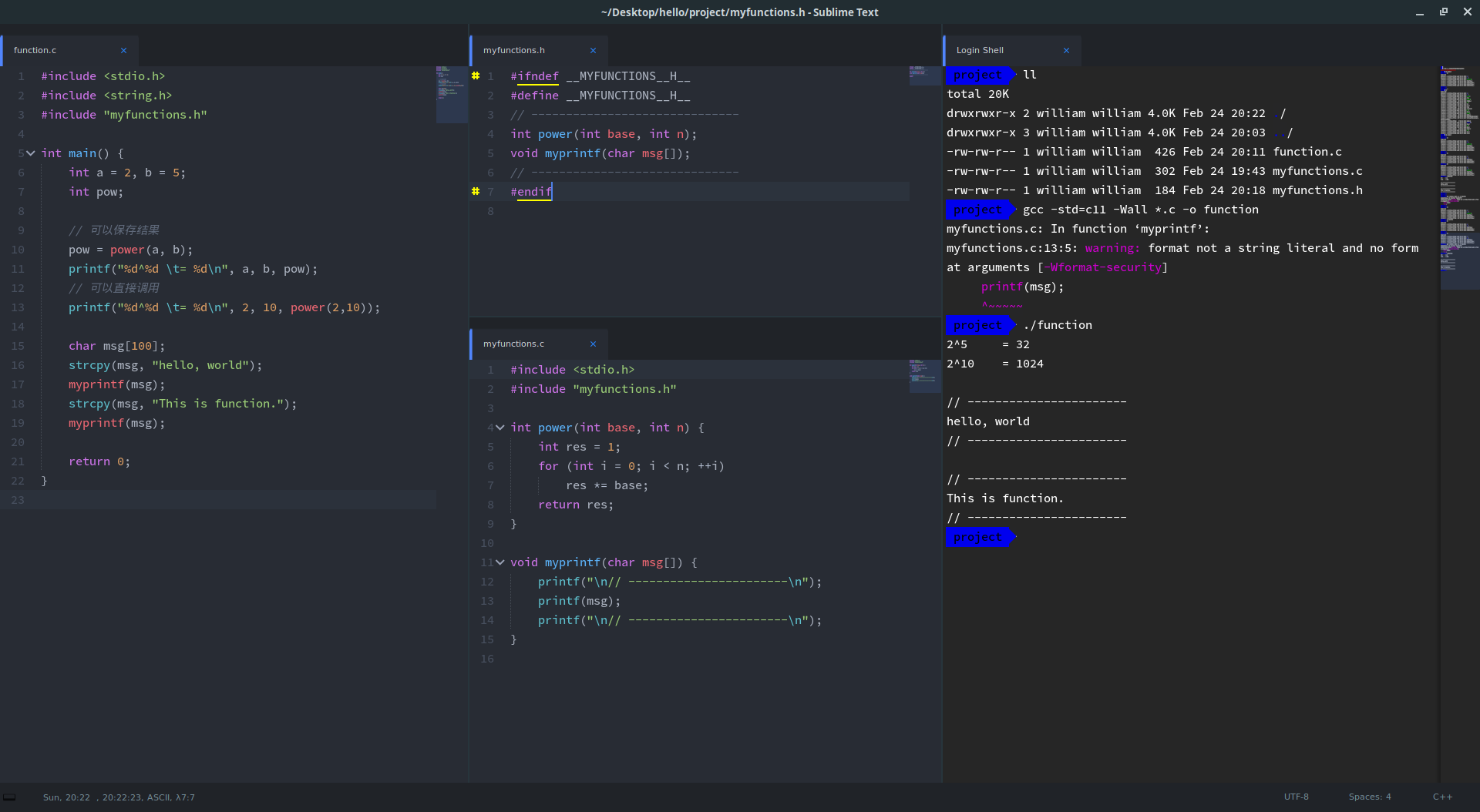Click the '#include "myfunctions.h"' line in function.c
Viewport: 1480px width, 812px height.
point(124,115)
